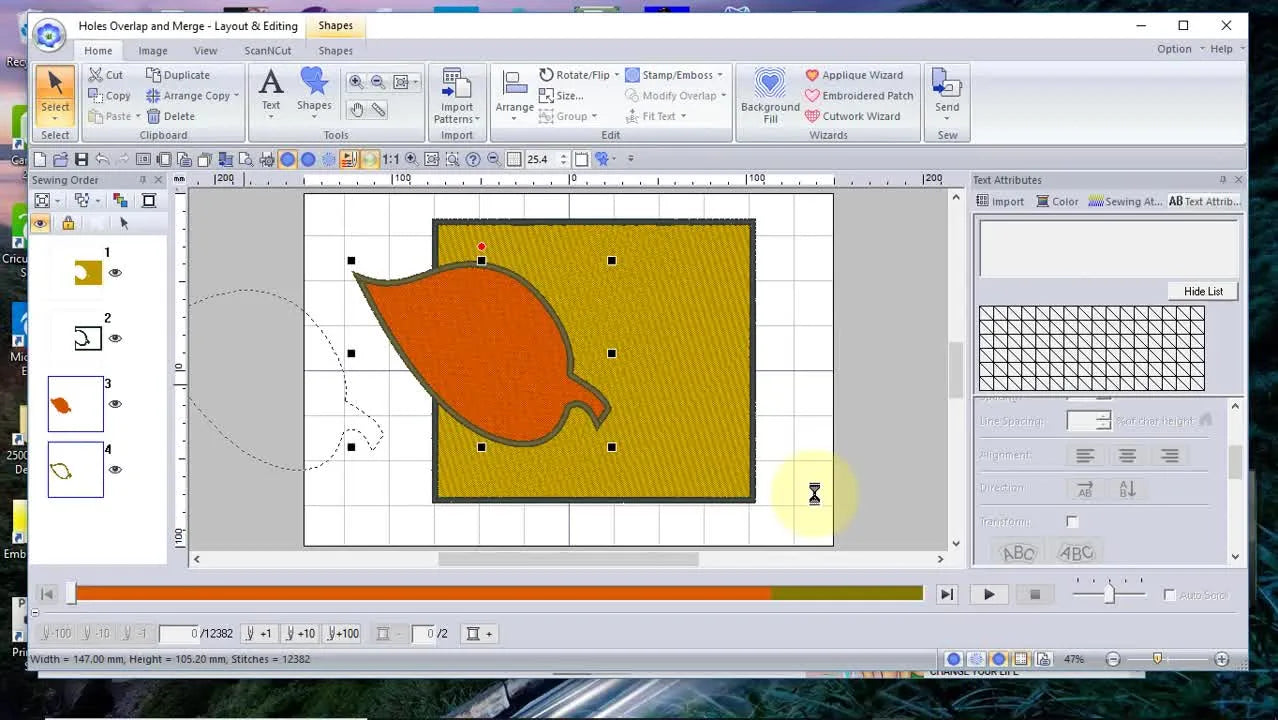Image resolution: width=1278 pixels, height=720 pixels.
Task: Click the Save icon on the quick toolbar
Action: pos(80,158)
